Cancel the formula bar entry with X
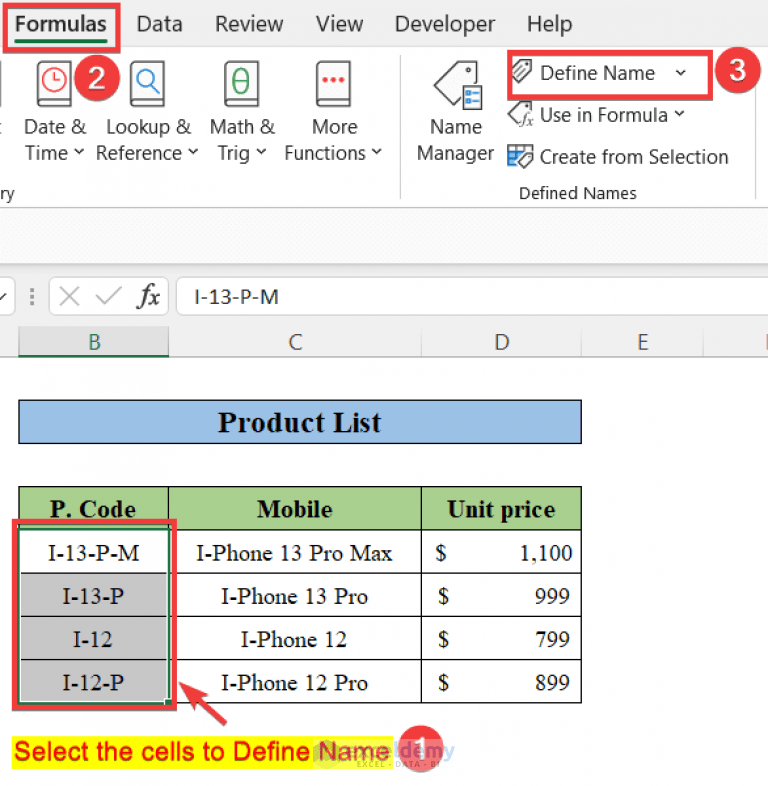Viewport: 768px width, 786px height. tap(69, 296)
